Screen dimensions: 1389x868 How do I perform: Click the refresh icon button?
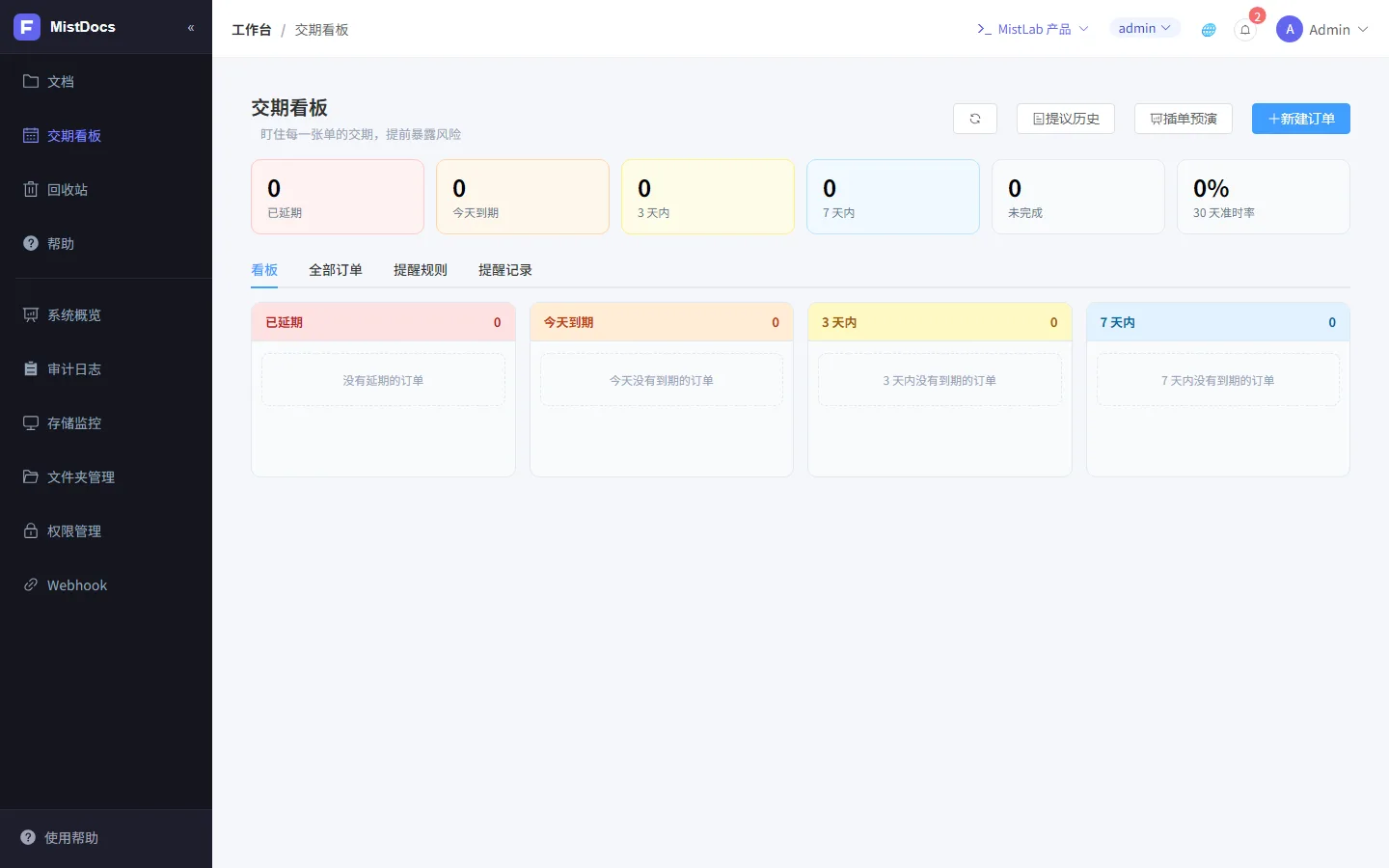click(975, 119)
